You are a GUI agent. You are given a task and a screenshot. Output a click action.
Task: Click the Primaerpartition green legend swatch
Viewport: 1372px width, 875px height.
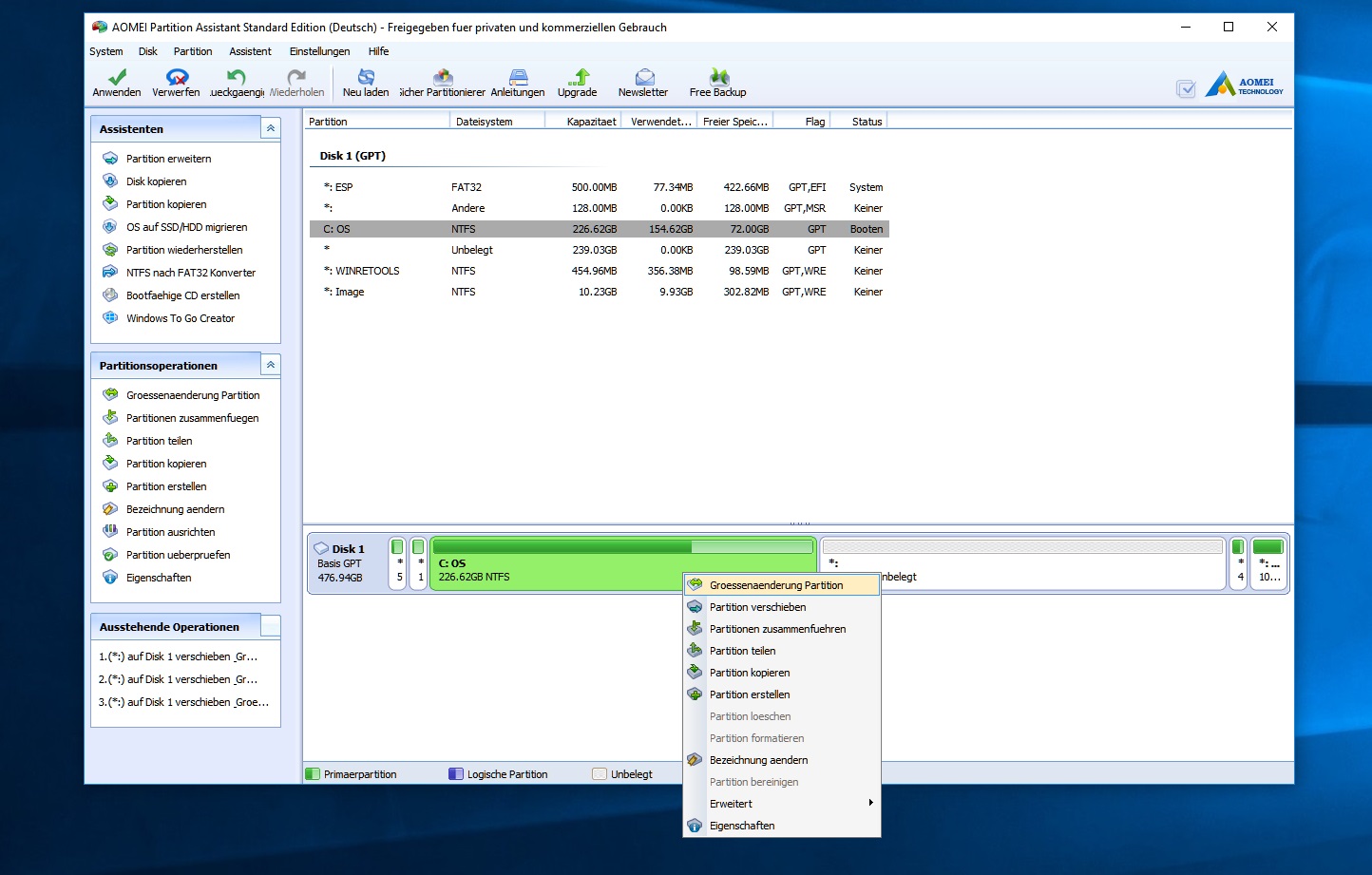pos(313,774)
